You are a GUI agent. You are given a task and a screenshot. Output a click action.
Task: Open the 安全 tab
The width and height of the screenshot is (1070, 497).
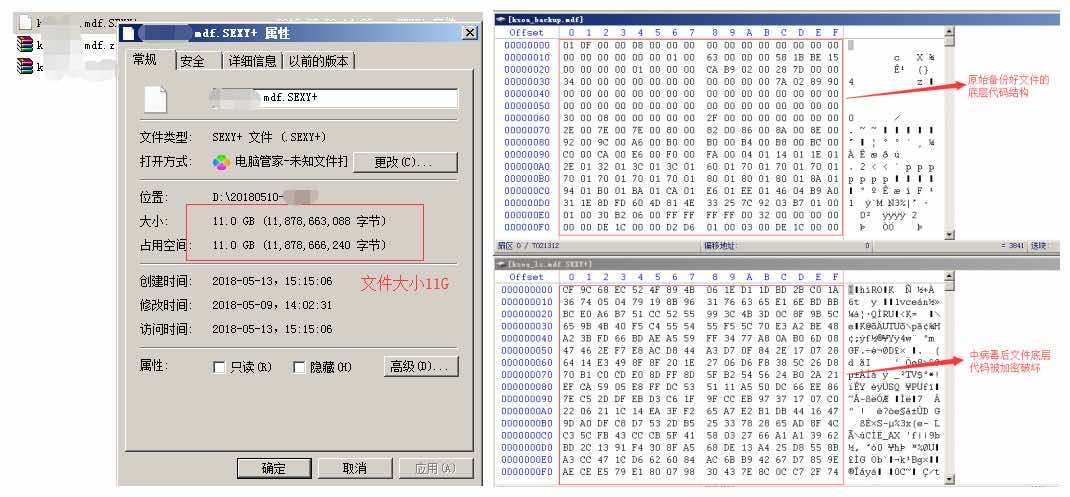[x=192, y=61]
